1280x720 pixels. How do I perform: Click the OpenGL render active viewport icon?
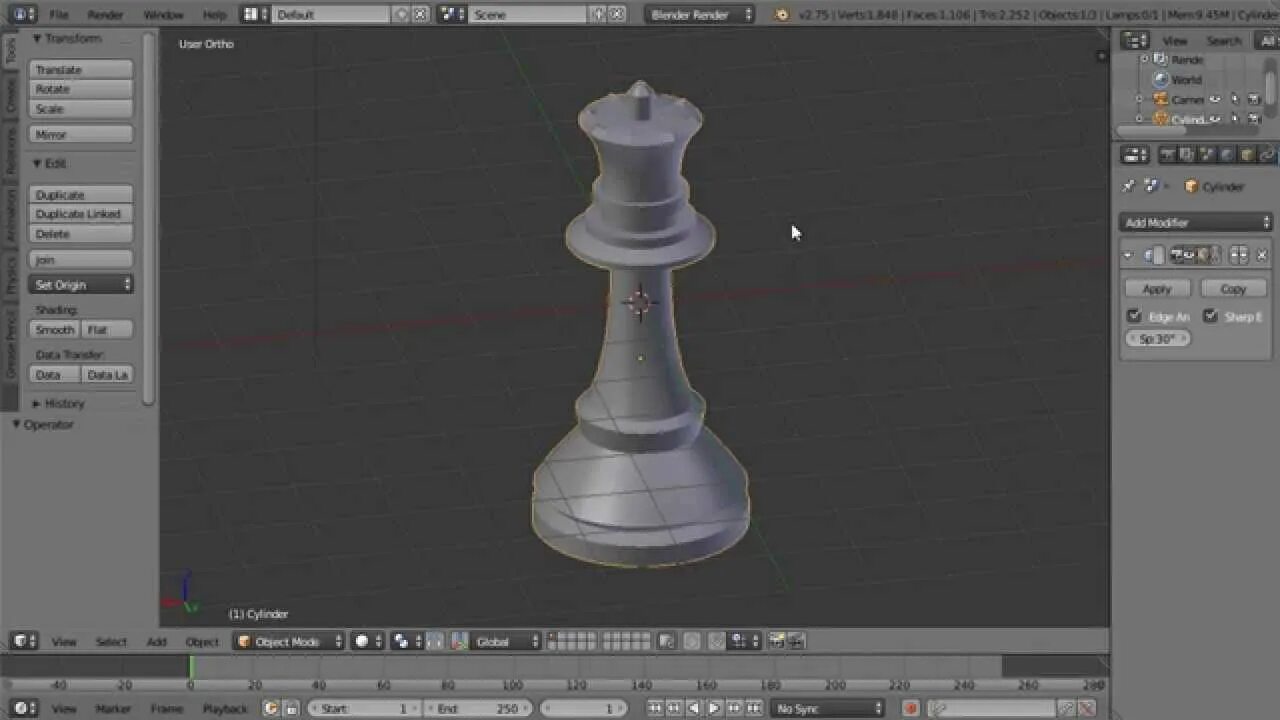tap(777, 641)
